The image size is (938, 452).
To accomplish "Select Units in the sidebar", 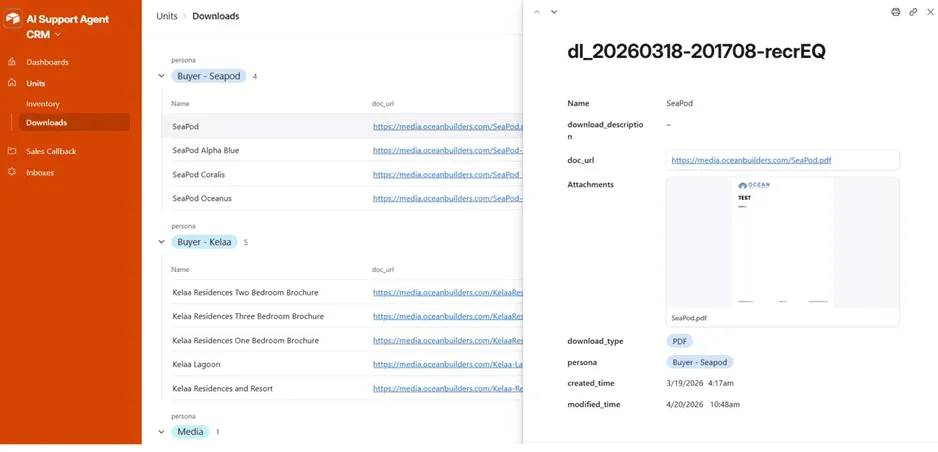I will point(36,84).
